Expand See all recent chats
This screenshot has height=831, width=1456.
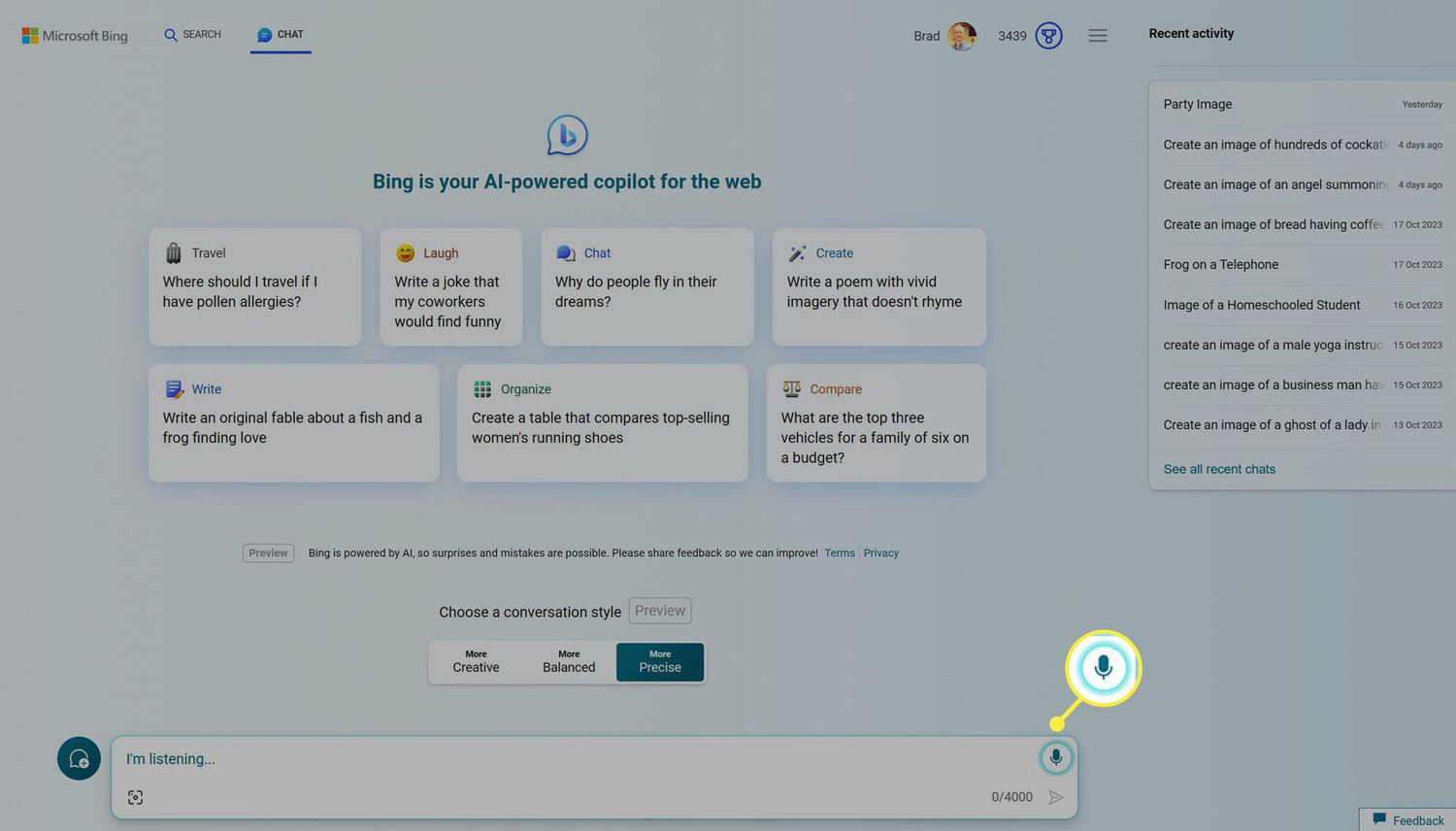[x=1219, y=469]
